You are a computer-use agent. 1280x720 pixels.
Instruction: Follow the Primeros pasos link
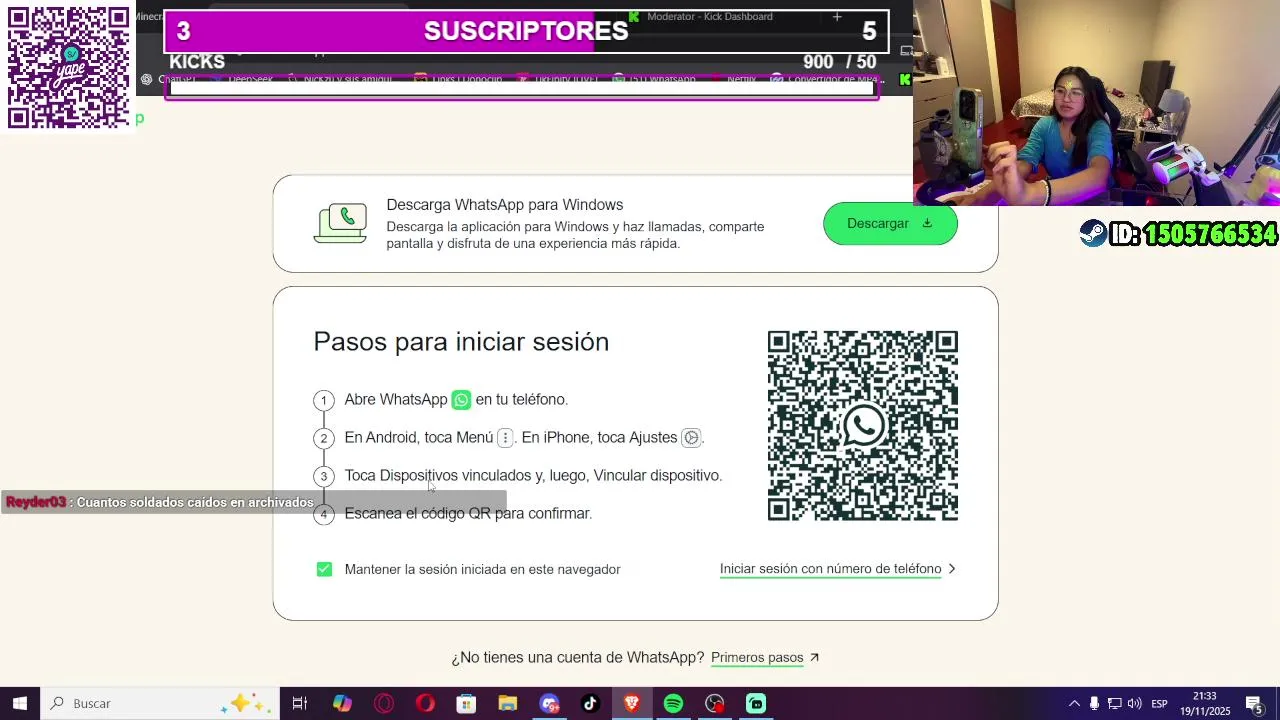[765, 658]
